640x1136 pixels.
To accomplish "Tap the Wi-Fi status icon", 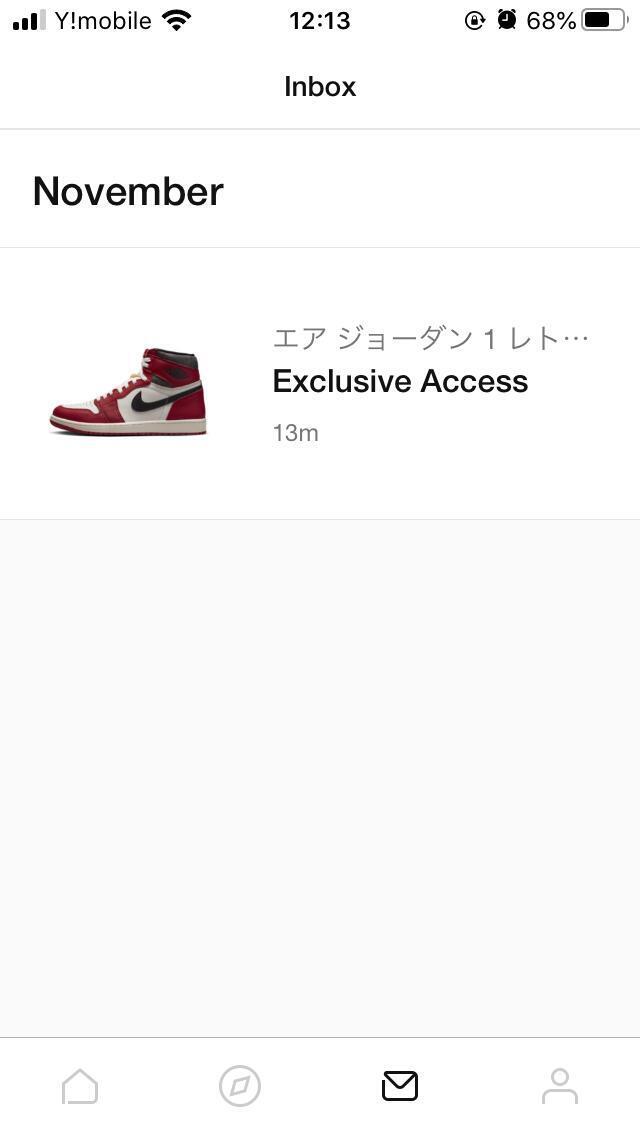I will coord(177,20).
